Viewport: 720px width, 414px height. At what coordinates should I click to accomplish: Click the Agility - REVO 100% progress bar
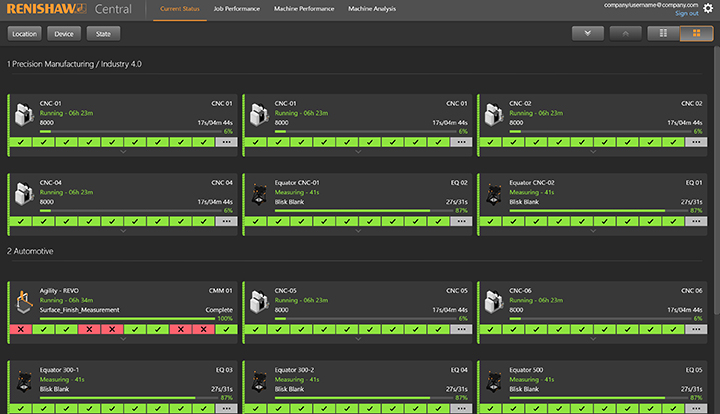coord(127,319)
